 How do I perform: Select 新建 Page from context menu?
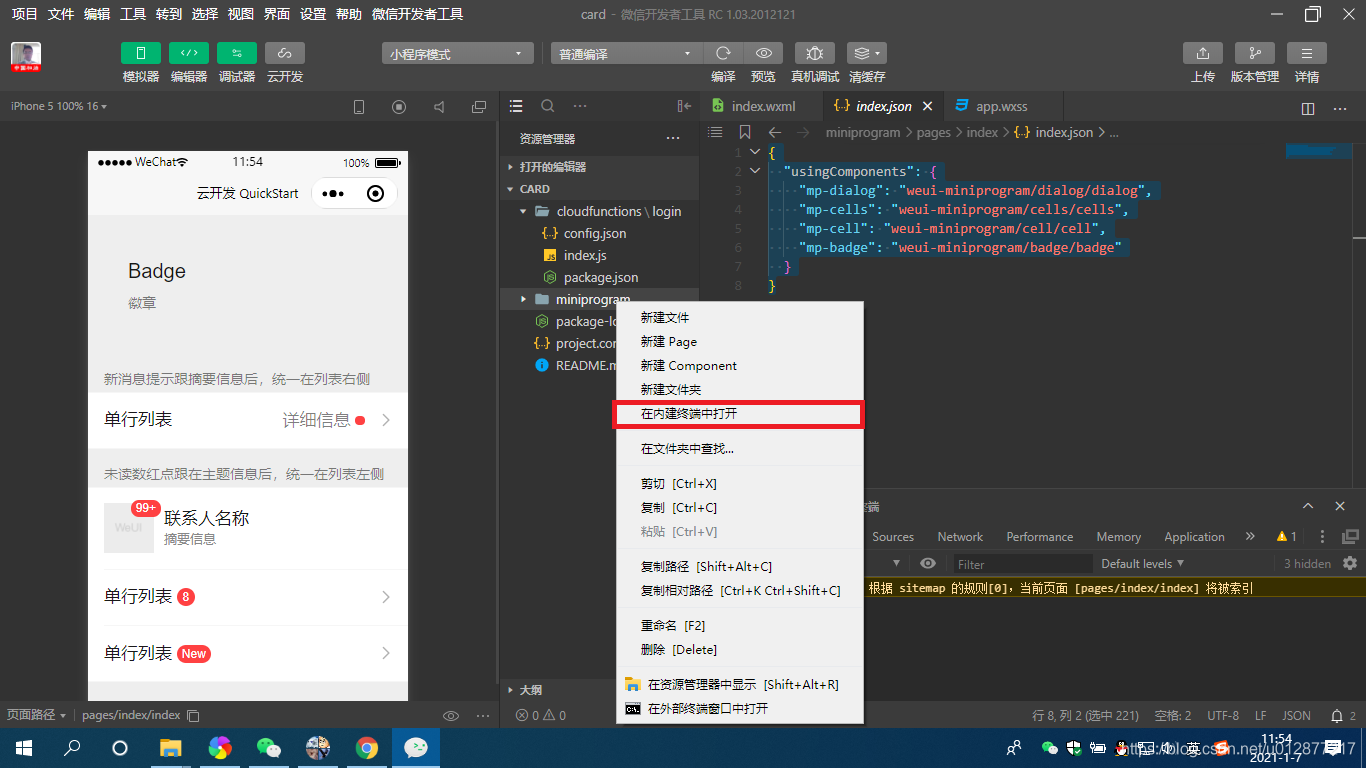pyautogui.click(x=739, y=341)
